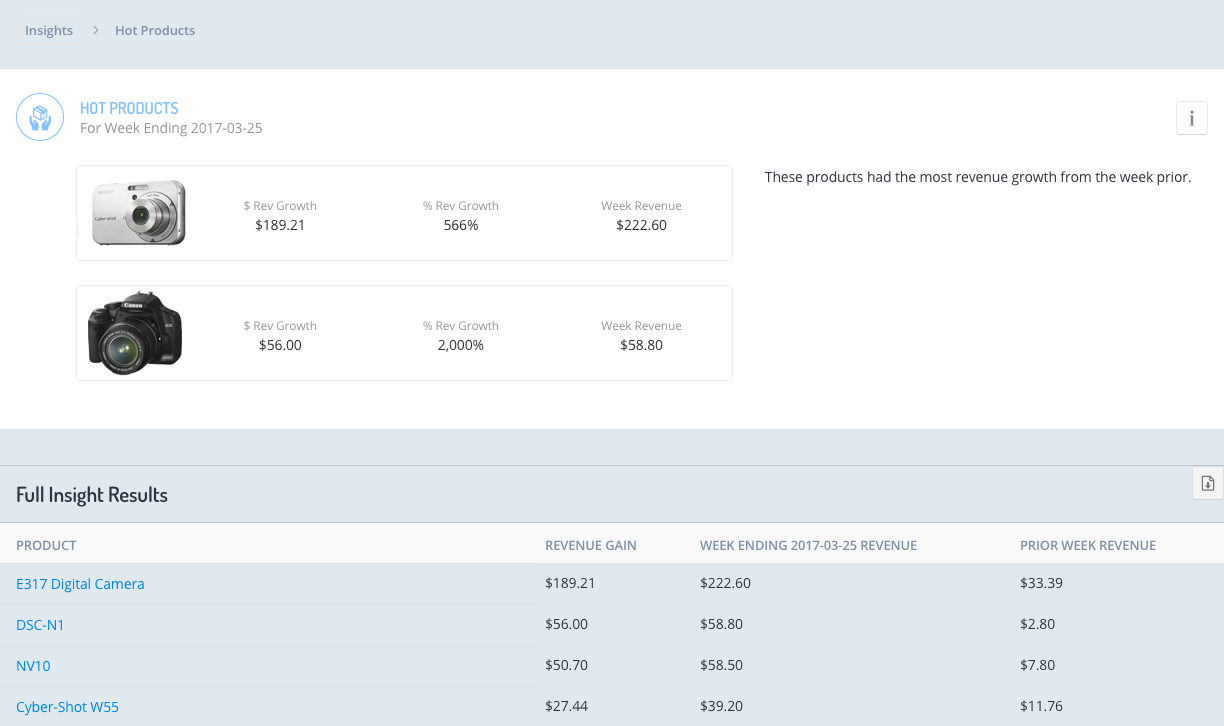Click the 2,000% rev growth value
The height and width of the screenshot is (726, 1224).
point(461,345)
